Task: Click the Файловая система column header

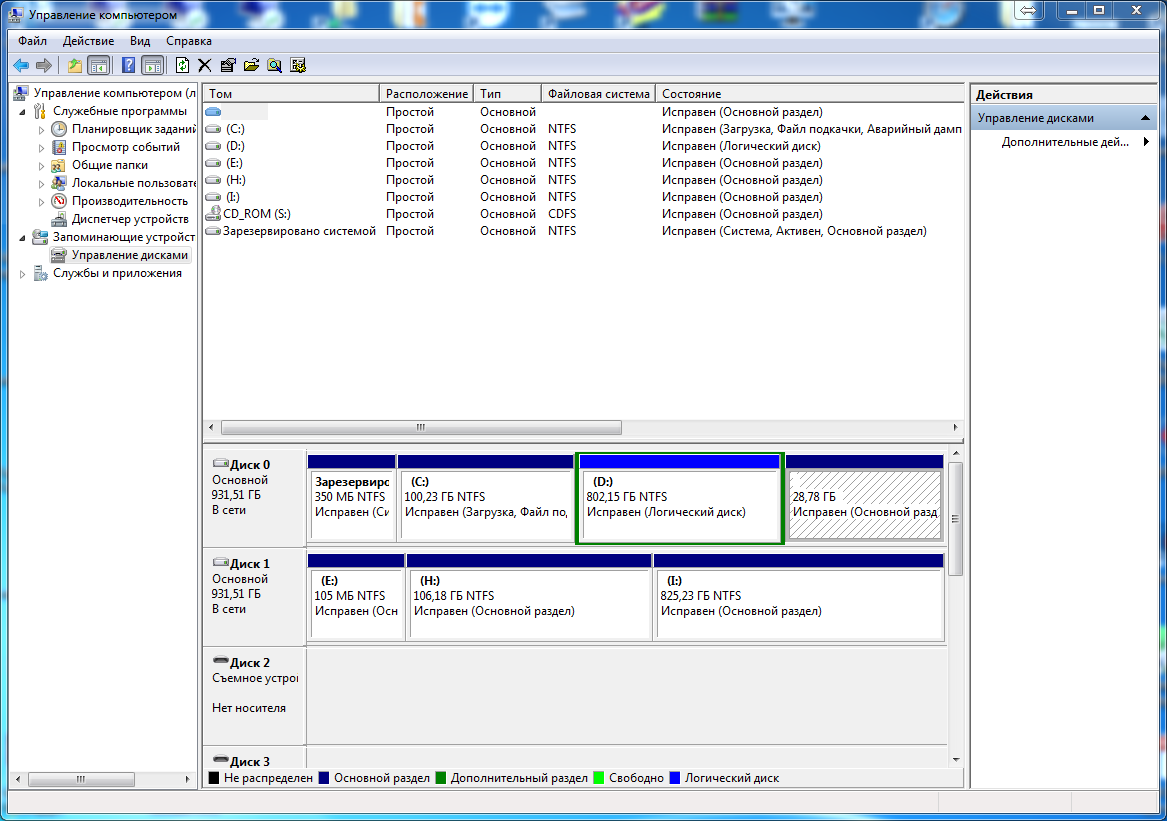Action: pos(598,93)
